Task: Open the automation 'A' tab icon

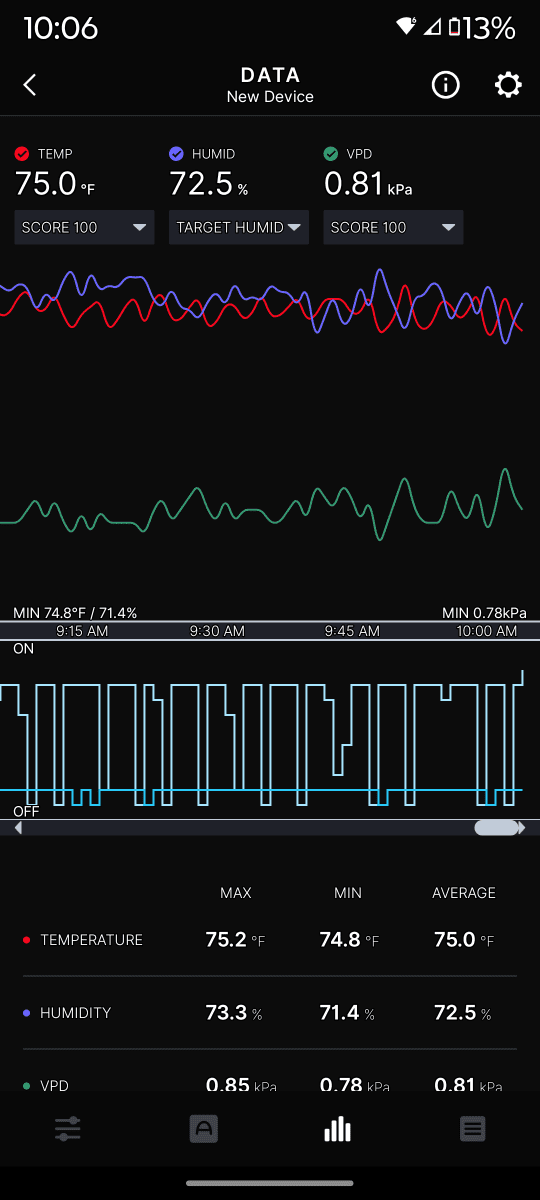Action: tap(203, 1130)
